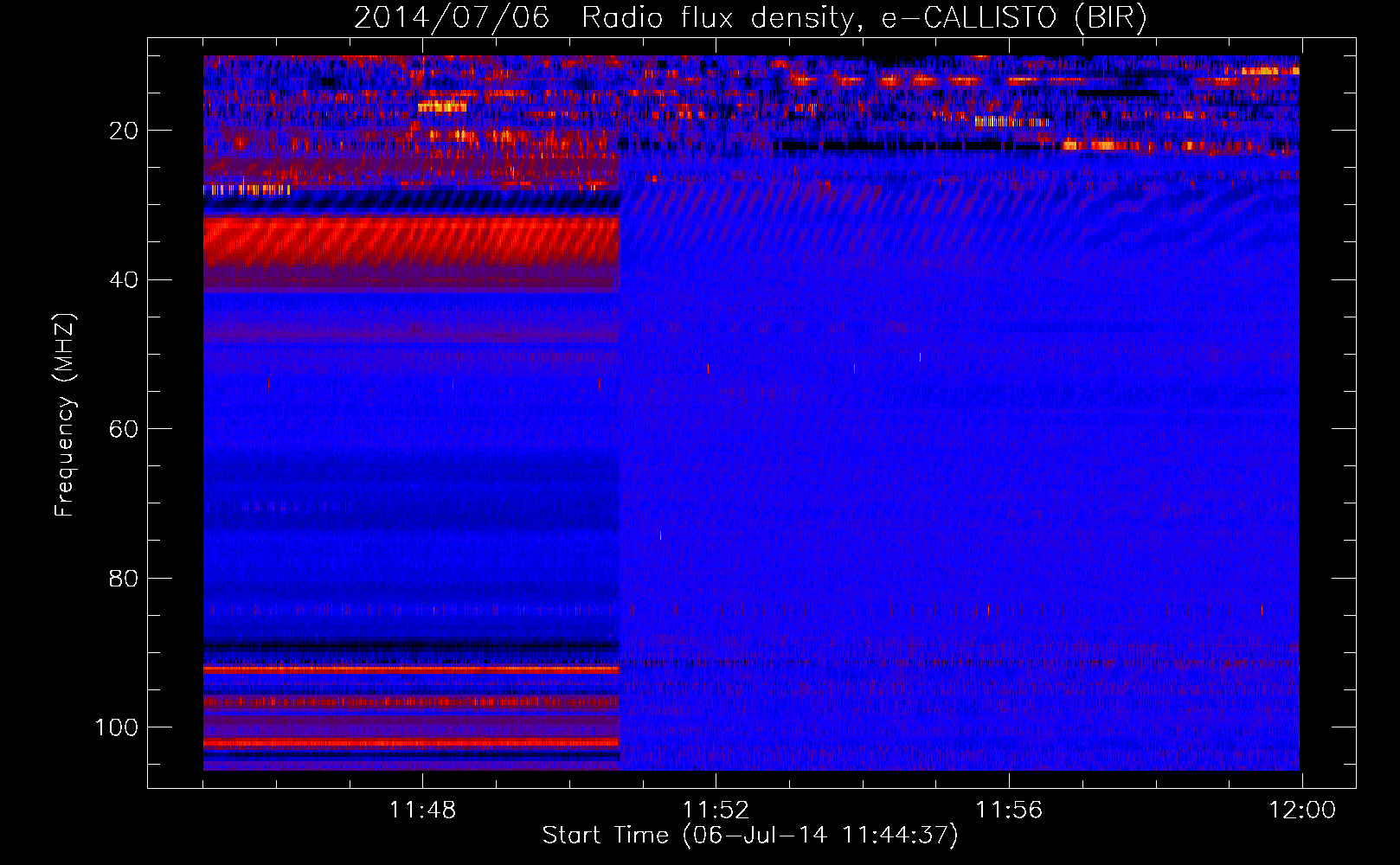The height and width of the screenshot is (865, 1400).
Task: Click the 20 frequency tick label
Action: point(124,131)
